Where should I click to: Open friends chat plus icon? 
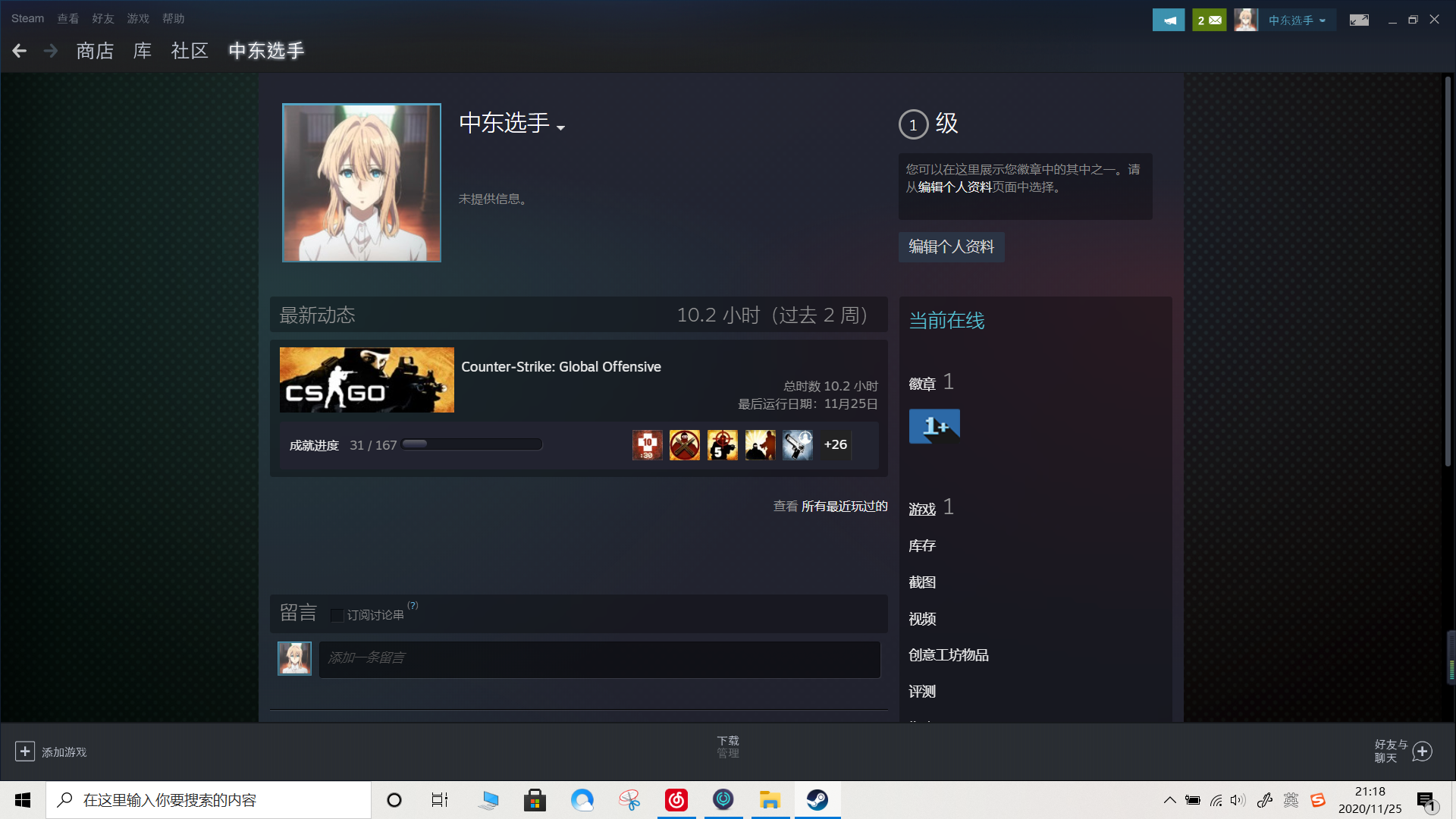[x=1423, y=752]
